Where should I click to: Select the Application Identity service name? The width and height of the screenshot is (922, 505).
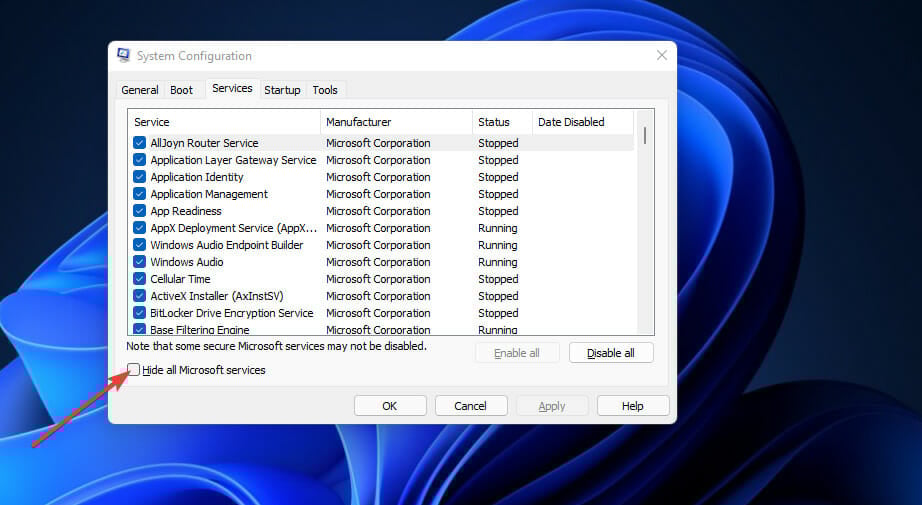[196, 177]
